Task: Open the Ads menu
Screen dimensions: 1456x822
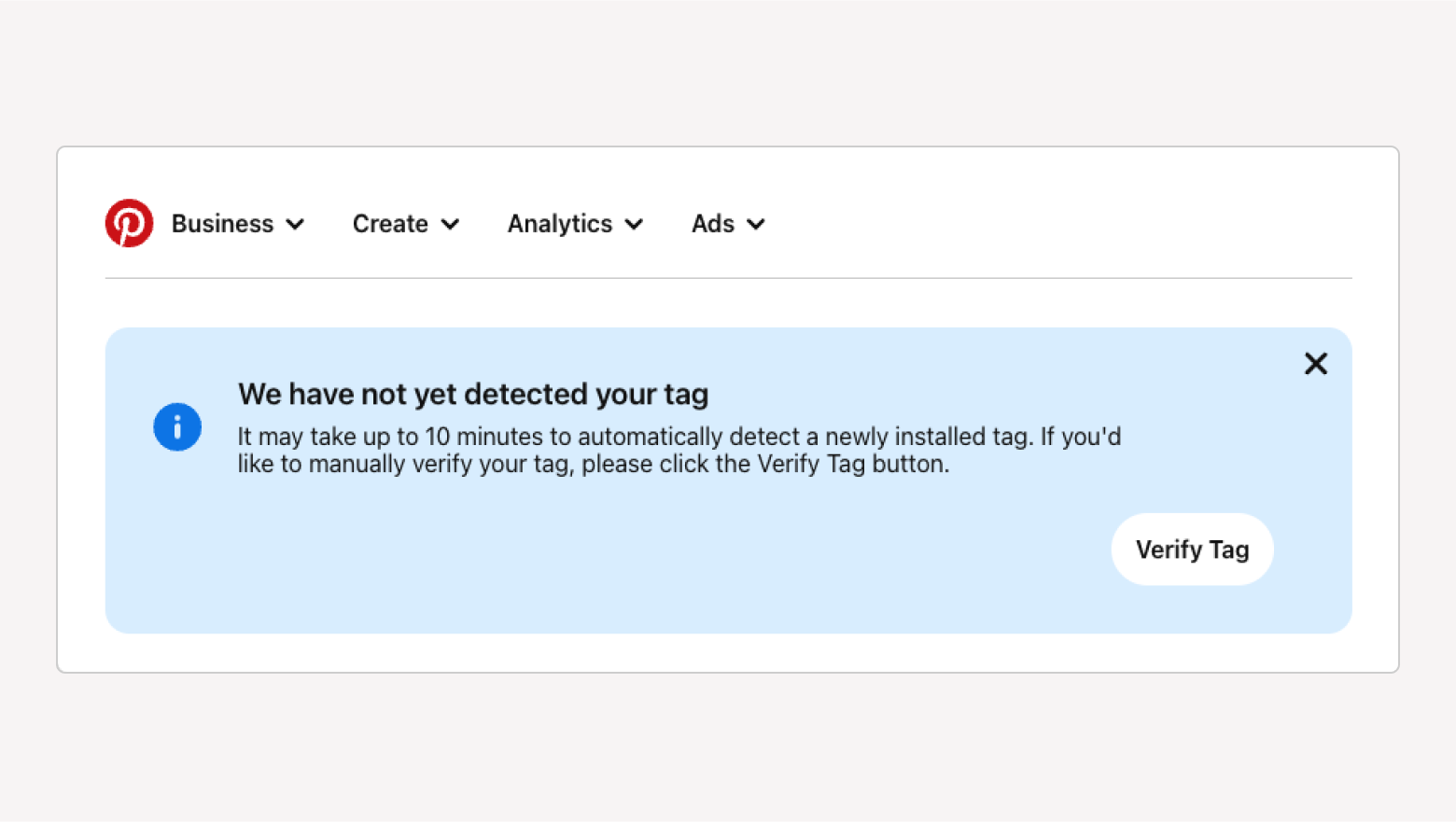Action: pos(728,224)
